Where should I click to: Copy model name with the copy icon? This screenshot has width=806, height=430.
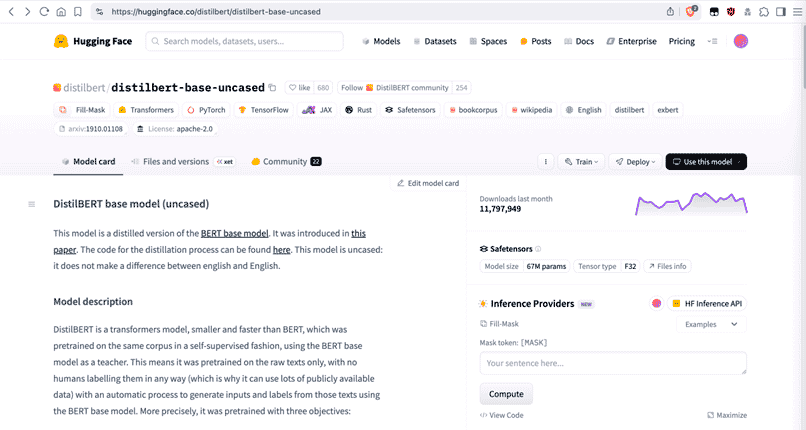coord(272,88)
